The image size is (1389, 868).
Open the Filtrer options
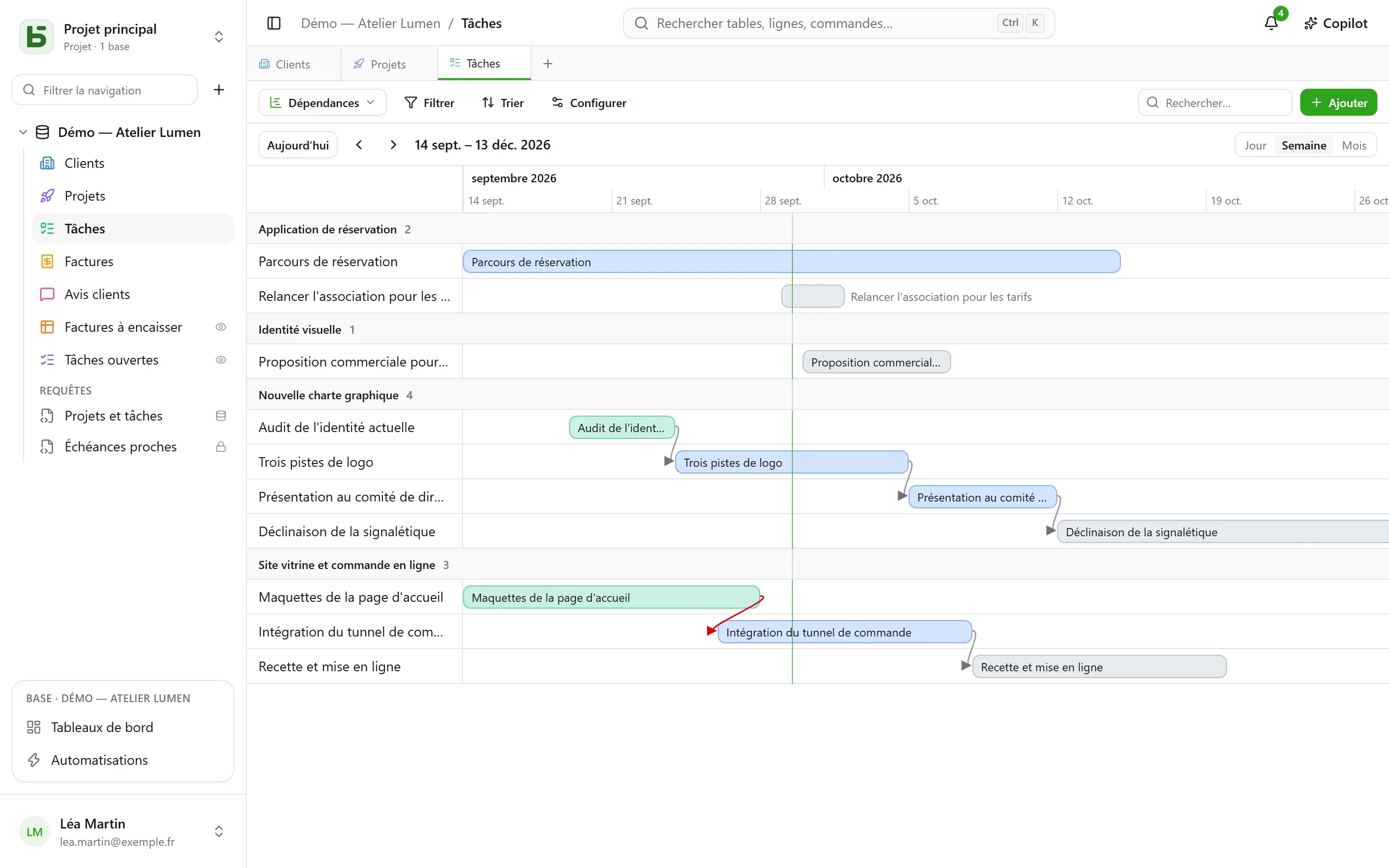click(x=429, y=102)
